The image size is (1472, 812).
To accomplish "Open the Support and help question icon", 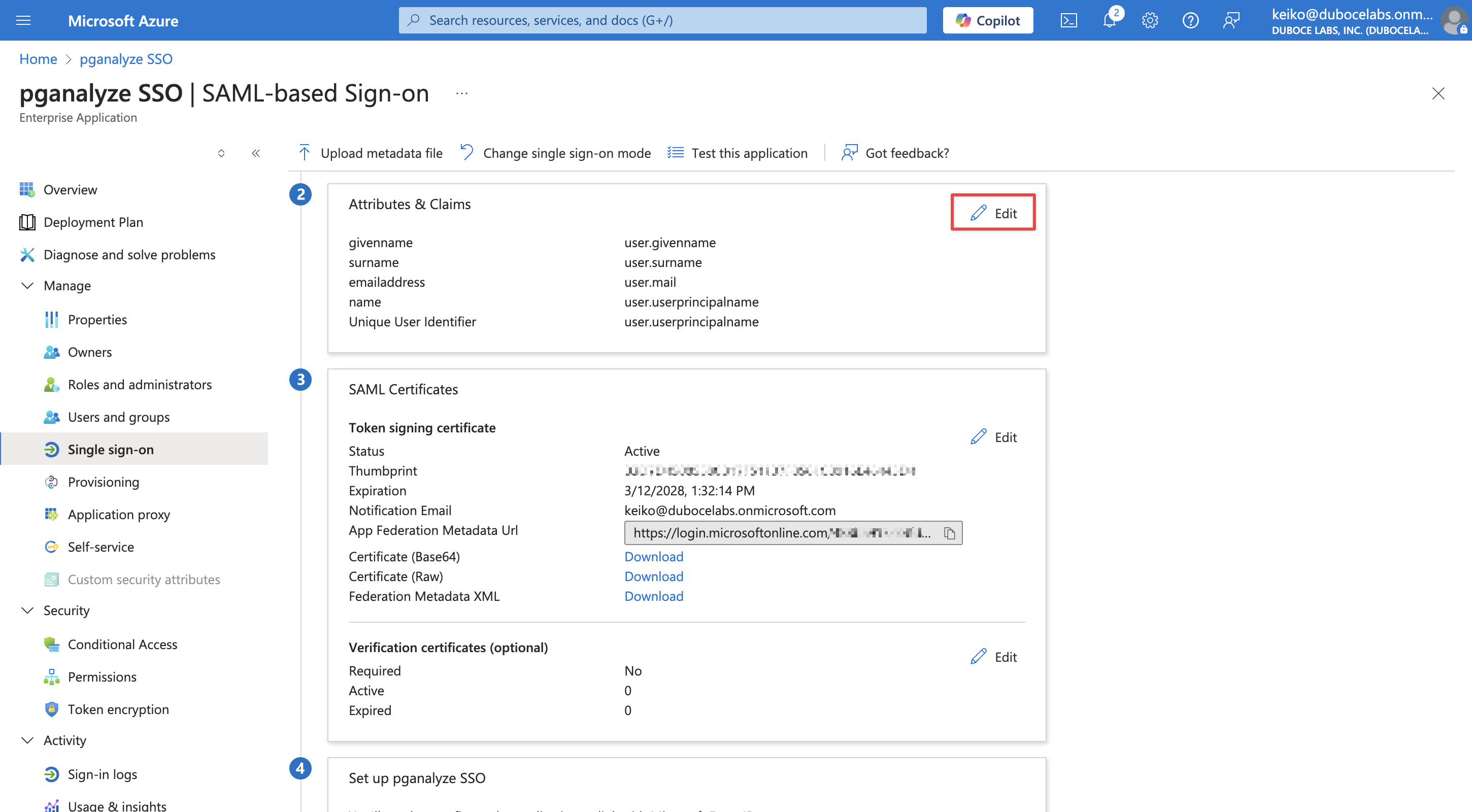I will point(1190,21).
